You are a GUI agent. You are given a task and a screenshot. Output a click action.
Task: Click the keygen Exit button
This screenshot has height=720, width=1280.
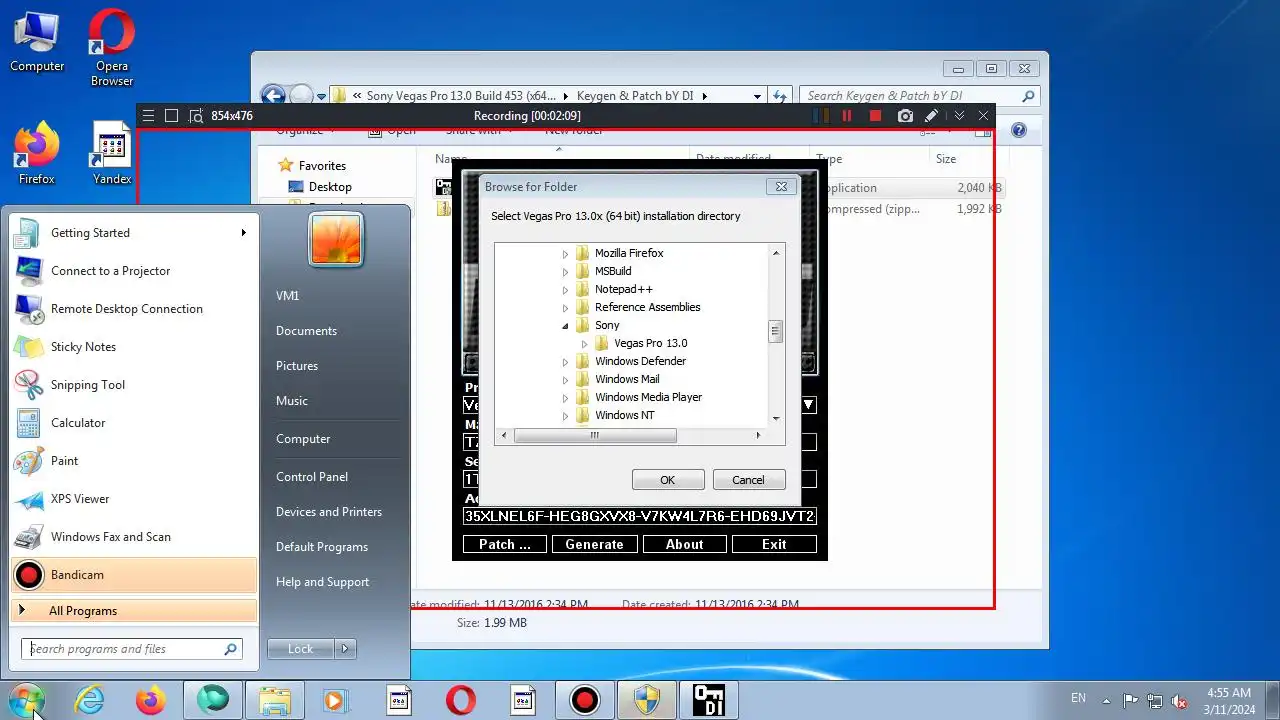point(774,544)
